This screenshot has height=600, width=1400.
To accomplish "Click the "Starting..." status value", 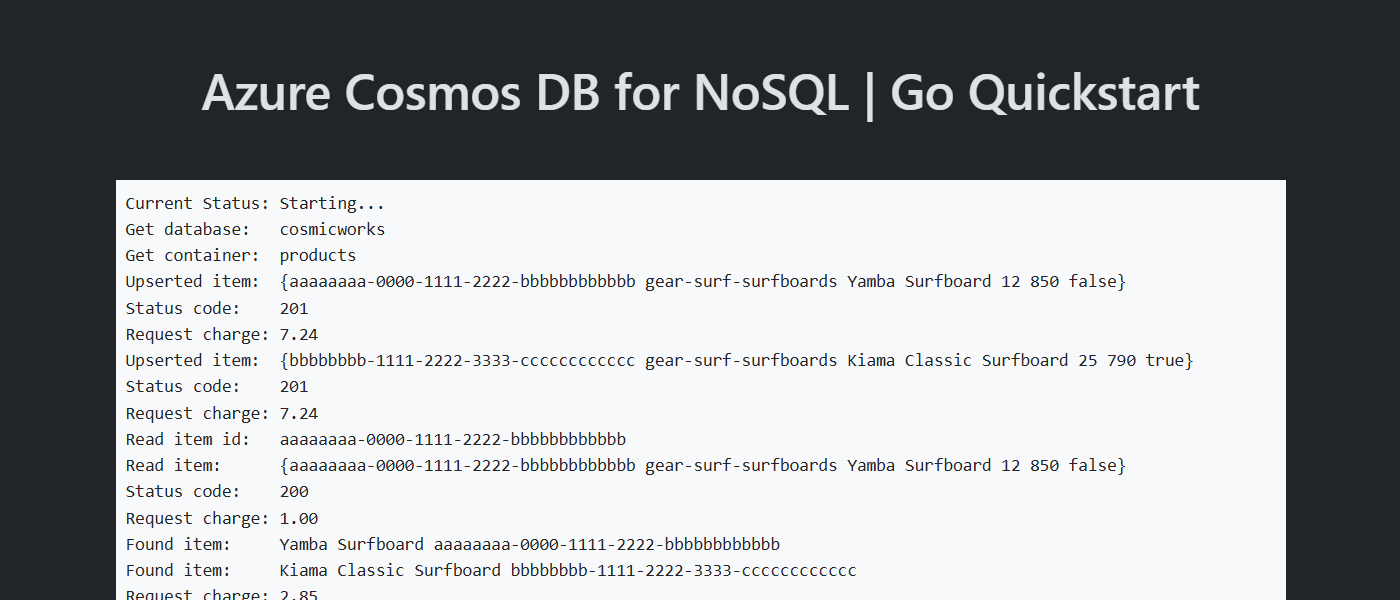I will coord(332,204).
